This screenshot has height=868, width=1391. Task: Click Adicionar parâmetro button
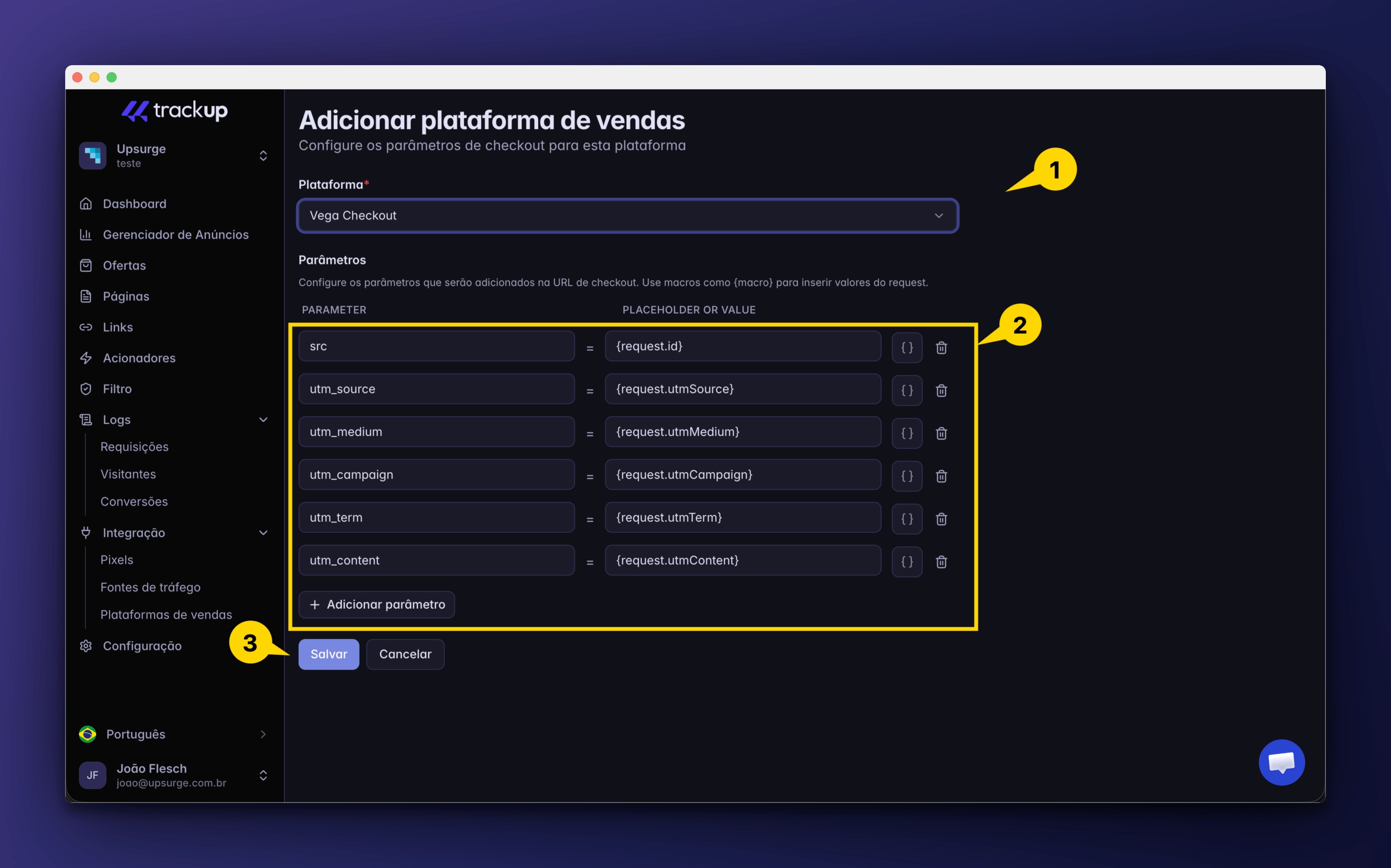377,605
